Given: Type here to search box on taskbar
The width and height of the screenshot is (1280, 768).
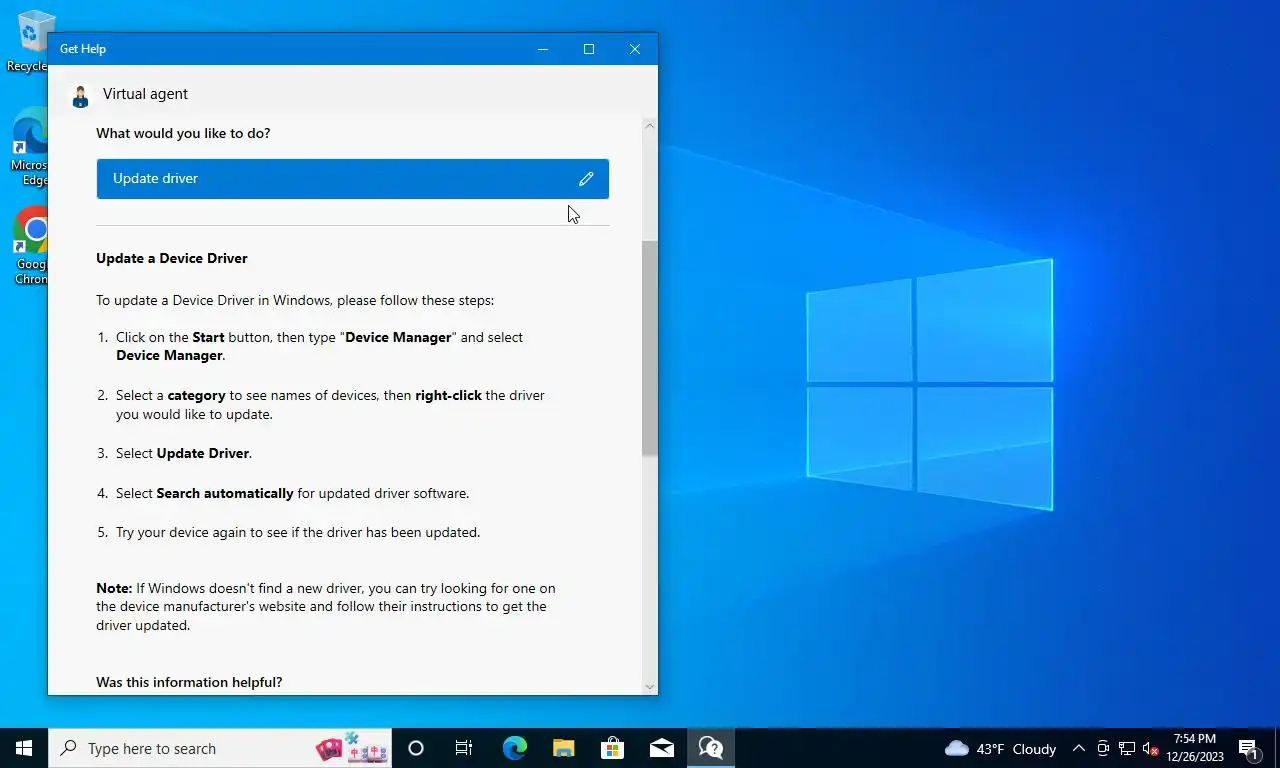Looking at the screenshot, I should tap(220, 748).
